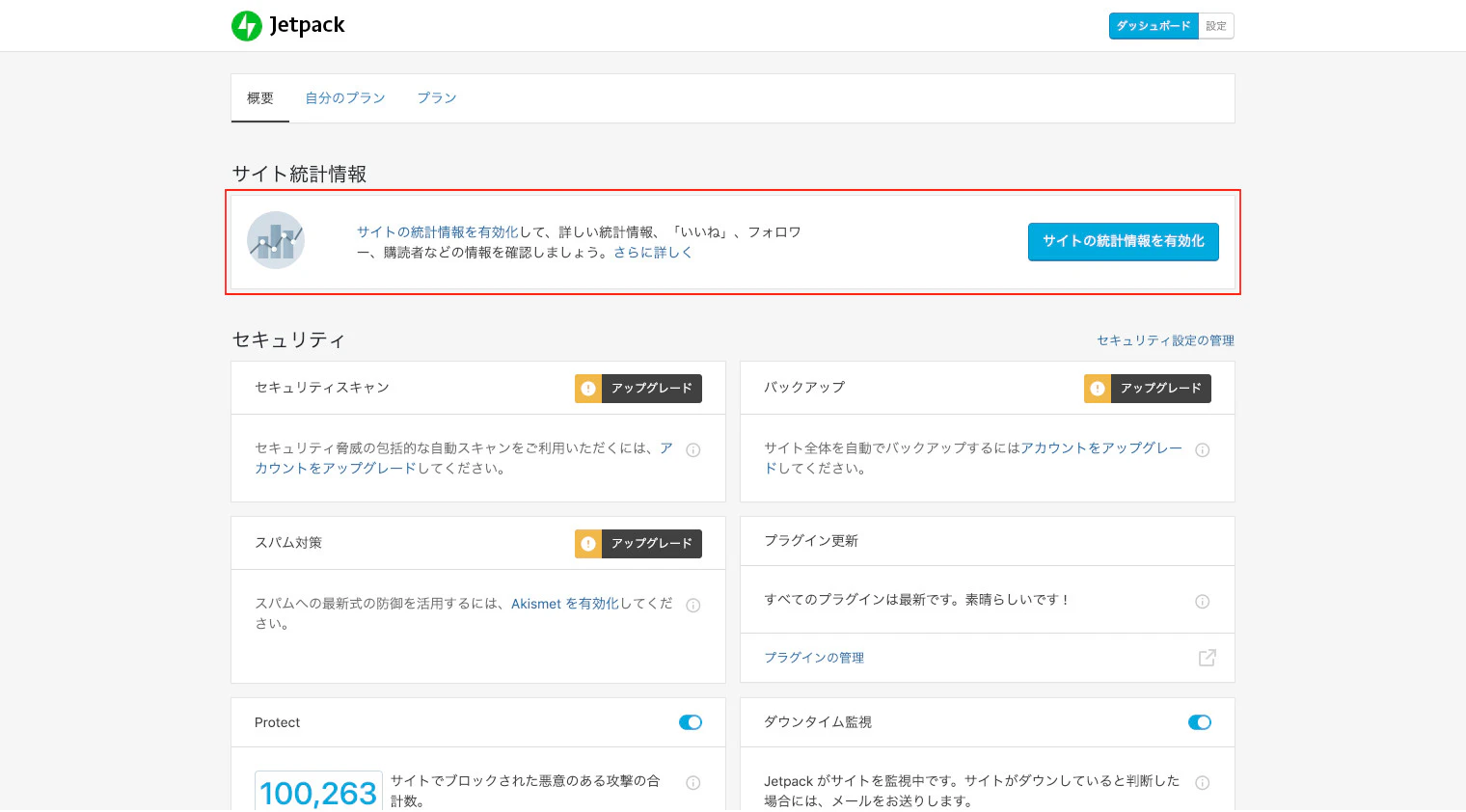Click the プラグイン更新 card title
Screen dimensions: 1466x812
(811, 541)
